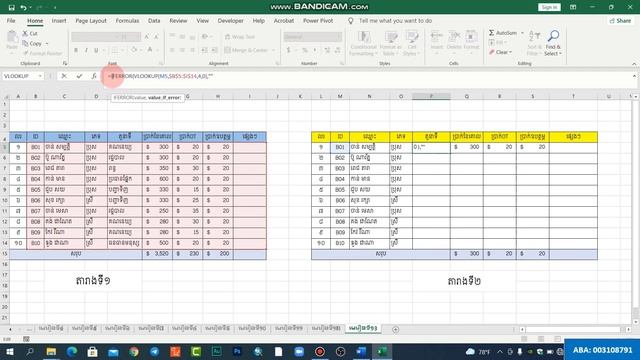Image resolution: width=640 pixels, height=360 pixels.
Task: Cancel the formula entry with the X icon
Action: [64, 76]
